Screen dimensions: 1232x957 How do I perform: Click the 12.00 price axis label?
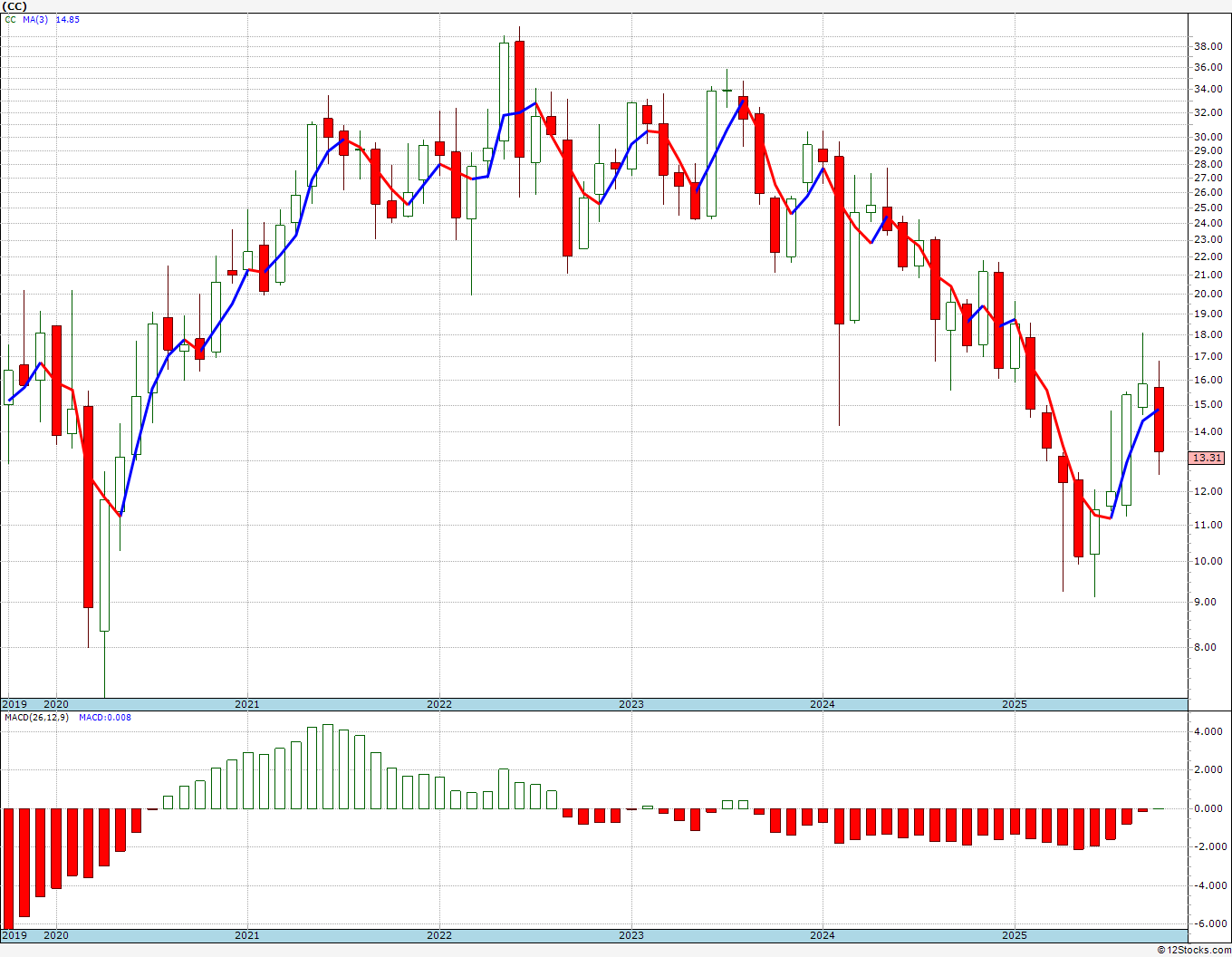[1208, 492]
